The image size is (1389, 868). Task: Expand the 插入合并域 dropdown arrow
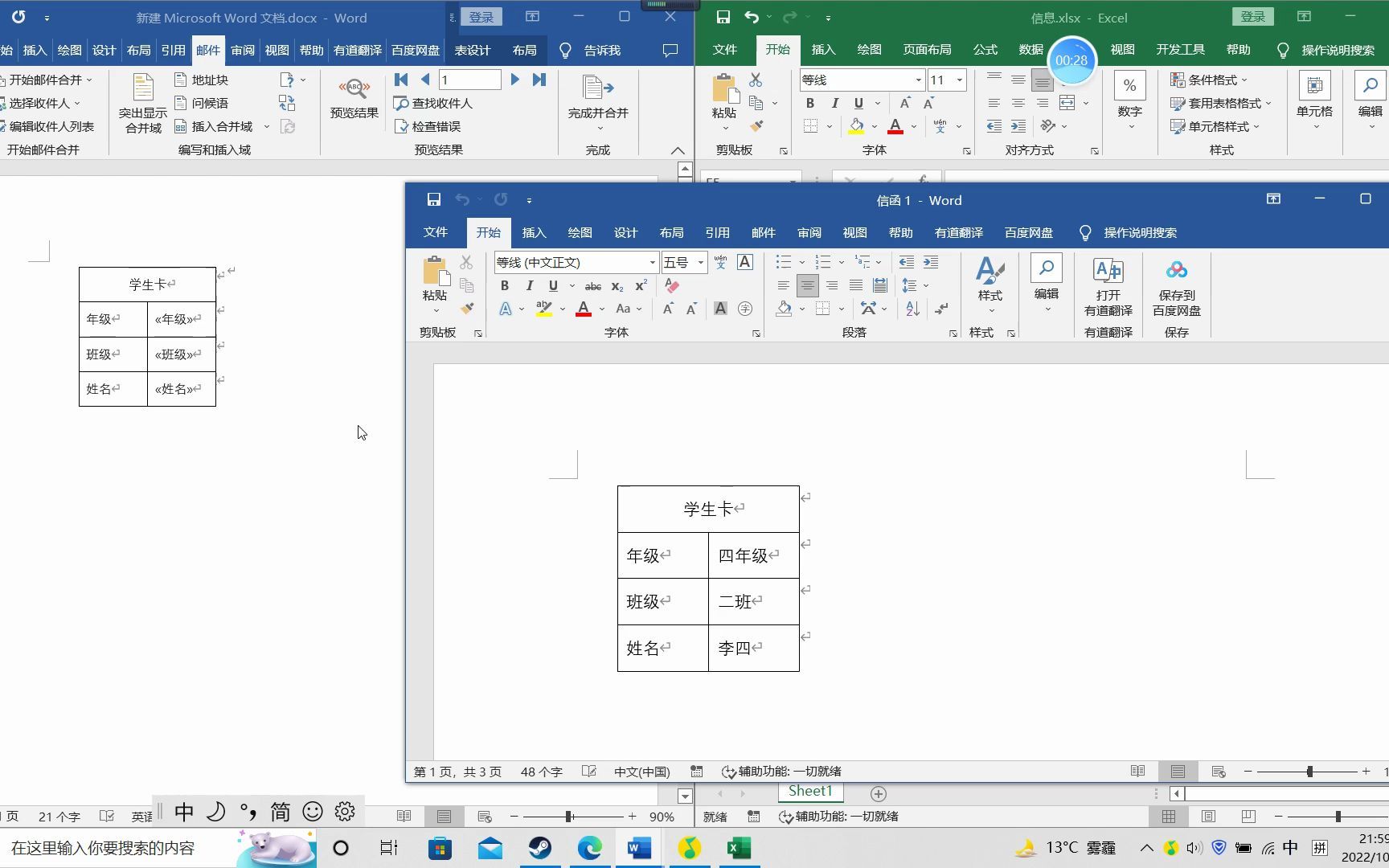point(267,126)
